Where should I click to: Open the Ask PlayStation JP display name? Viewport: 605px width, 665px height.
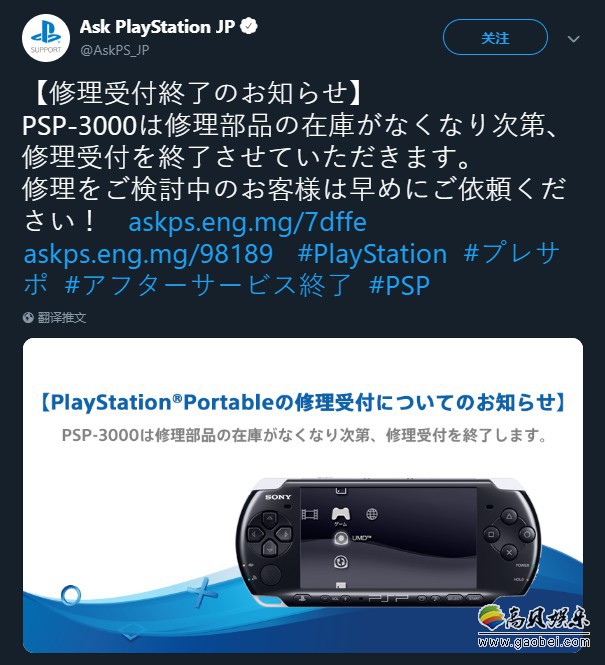click(157, 27)
